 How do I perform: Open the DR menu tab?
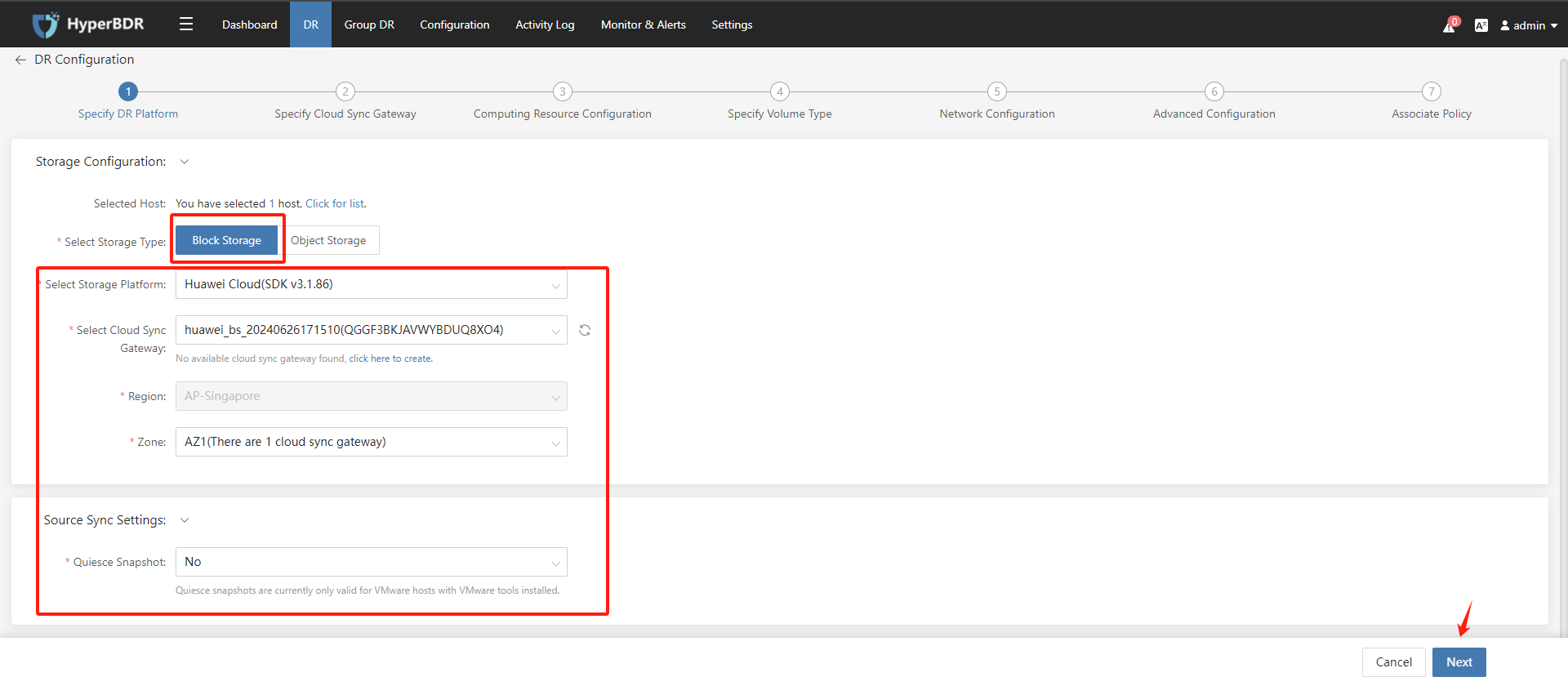tap(311, 24)
